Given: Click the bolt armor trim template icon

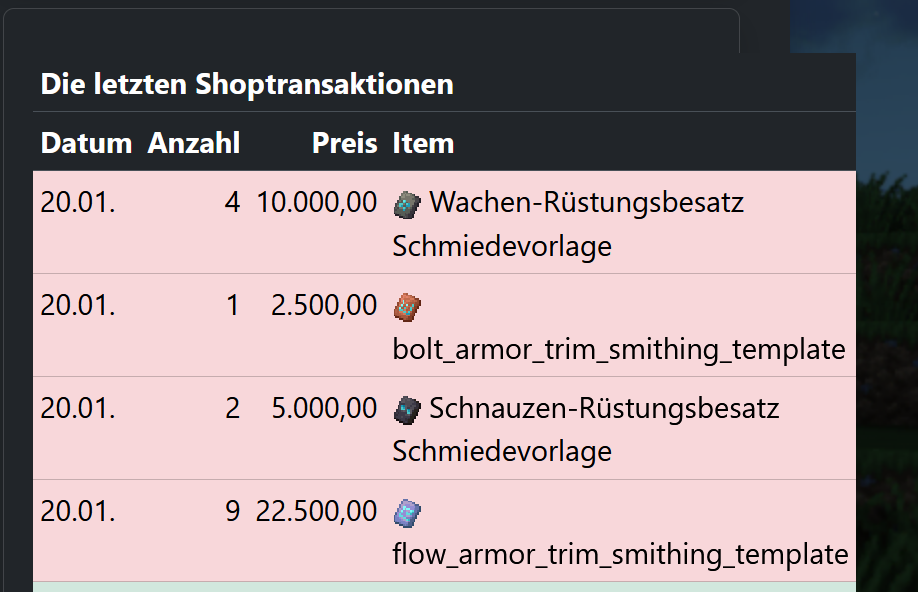Looking at the screenshot, I should 407,307.
